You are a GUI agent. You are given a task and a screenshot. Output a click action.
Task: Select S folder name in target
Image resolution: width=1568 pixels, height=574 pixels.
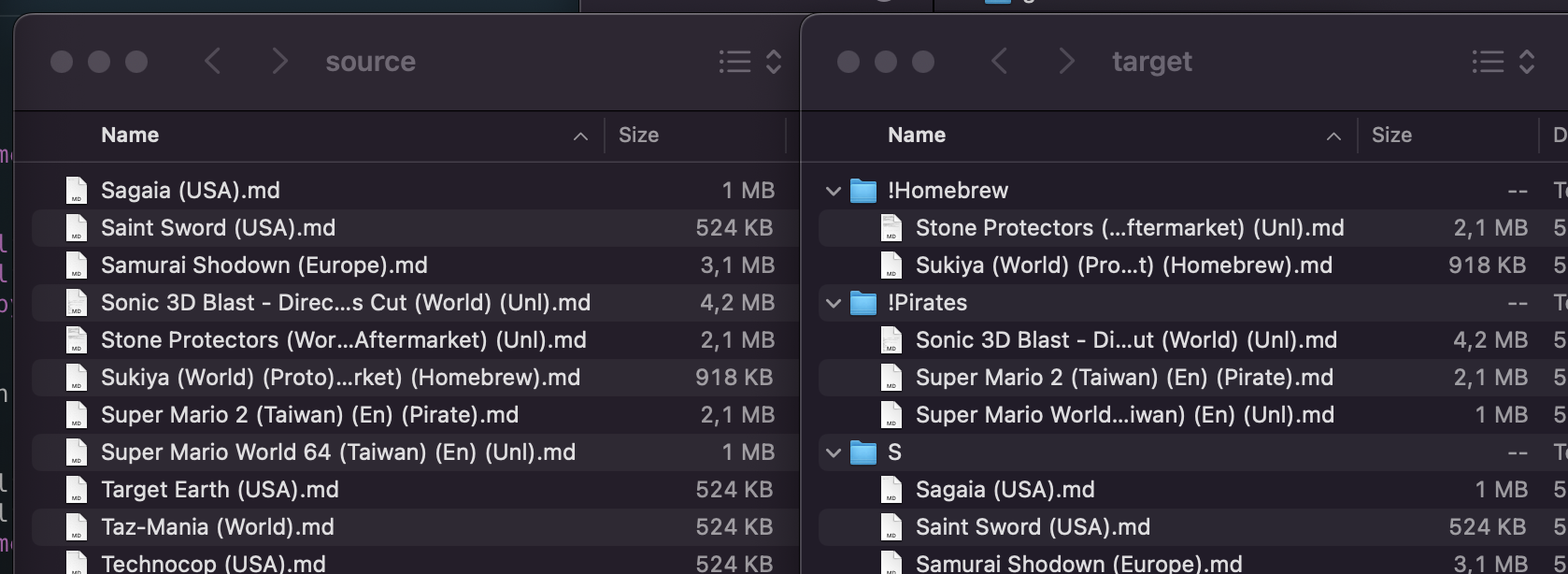click(894, 452)
